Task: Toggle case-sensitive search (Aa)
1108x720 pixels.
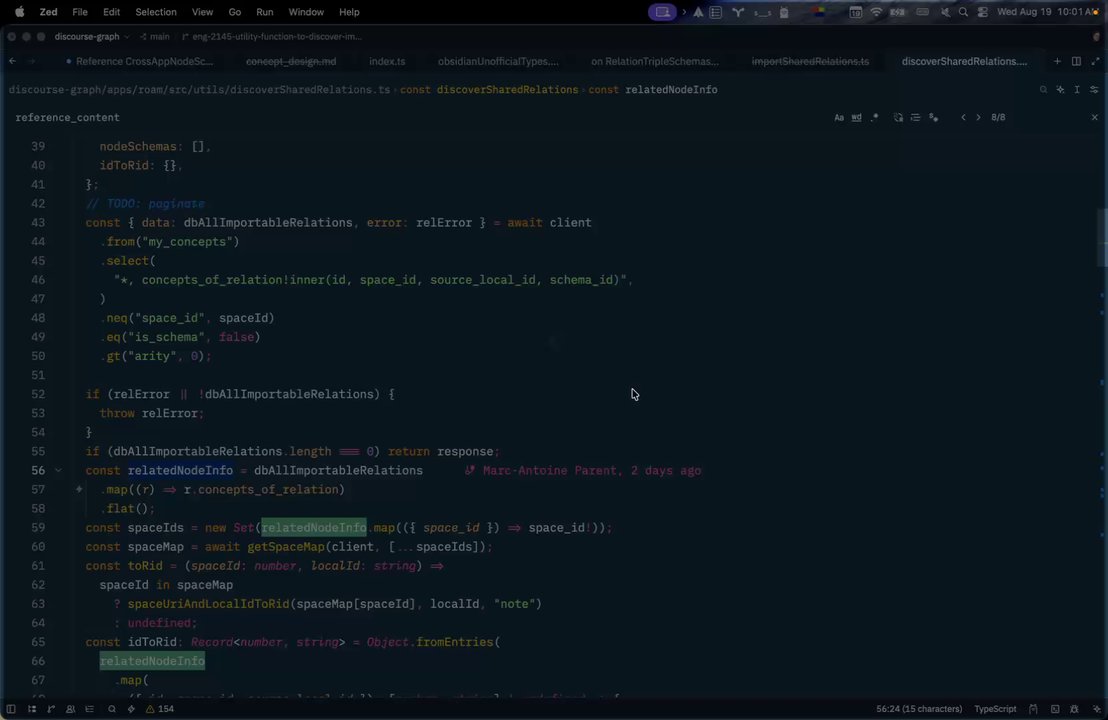Action: [839, 117]
